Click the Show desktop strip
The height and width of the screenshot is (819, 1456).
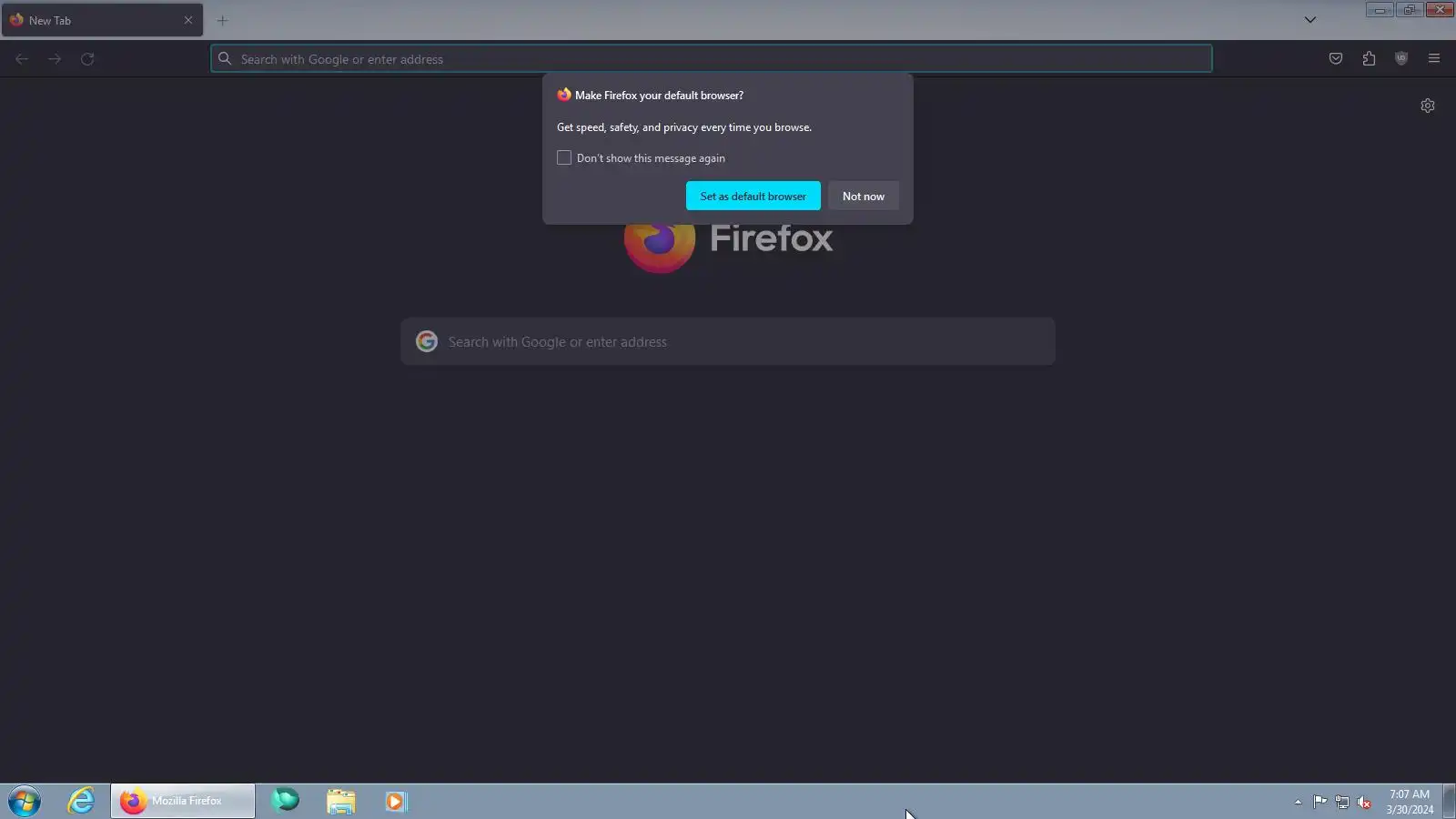[x=1449, y=801]
